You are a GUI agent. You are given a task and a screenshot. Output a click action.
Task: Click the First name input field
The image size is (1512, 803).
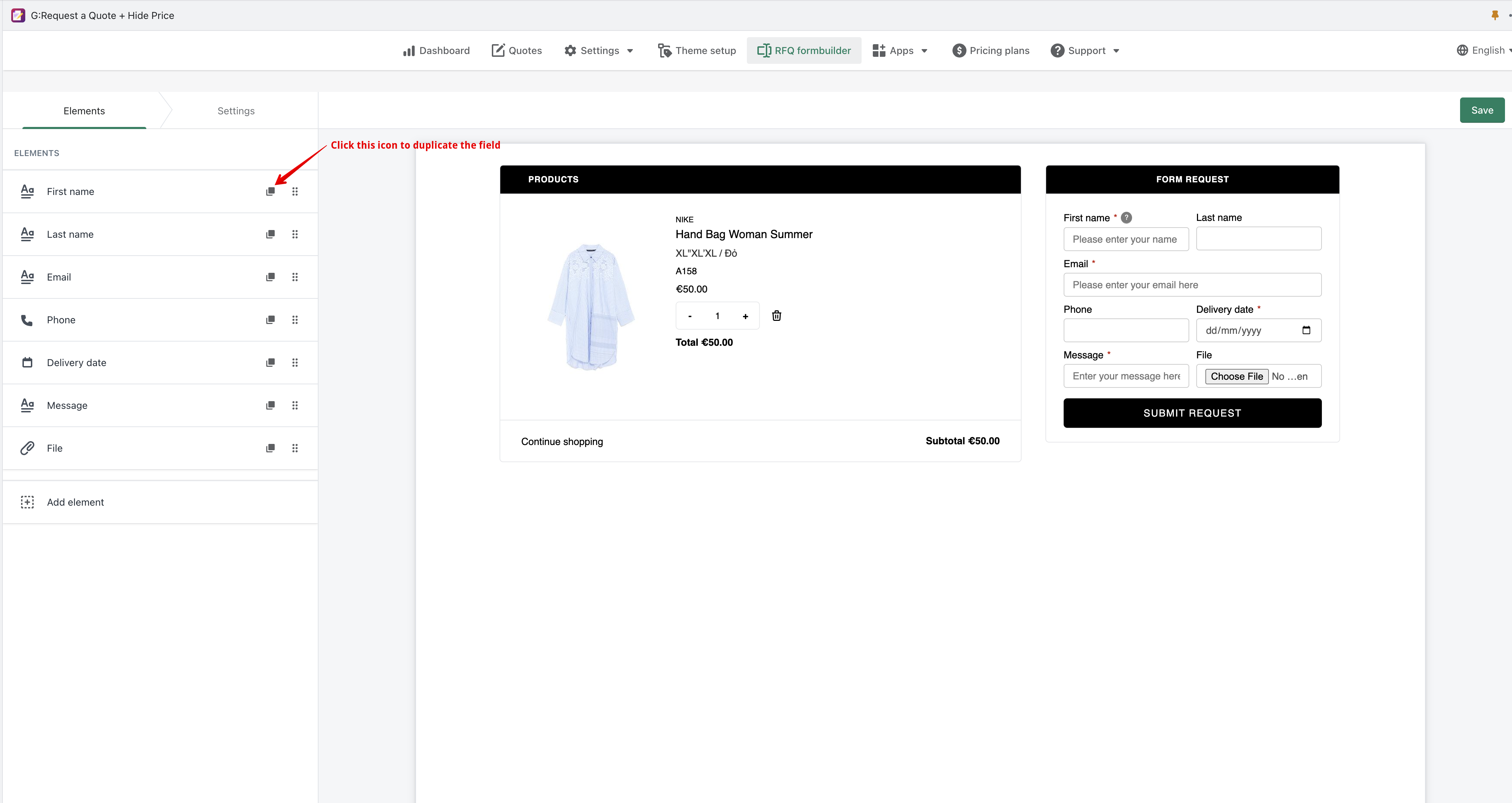tap(1126, 239)
